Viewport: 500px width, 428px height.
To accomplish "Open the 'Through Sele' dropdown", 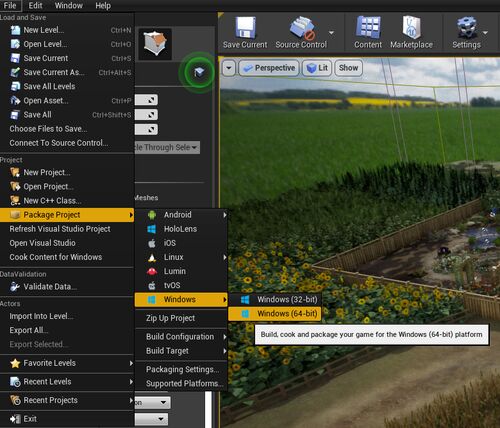I will [167, 147].
